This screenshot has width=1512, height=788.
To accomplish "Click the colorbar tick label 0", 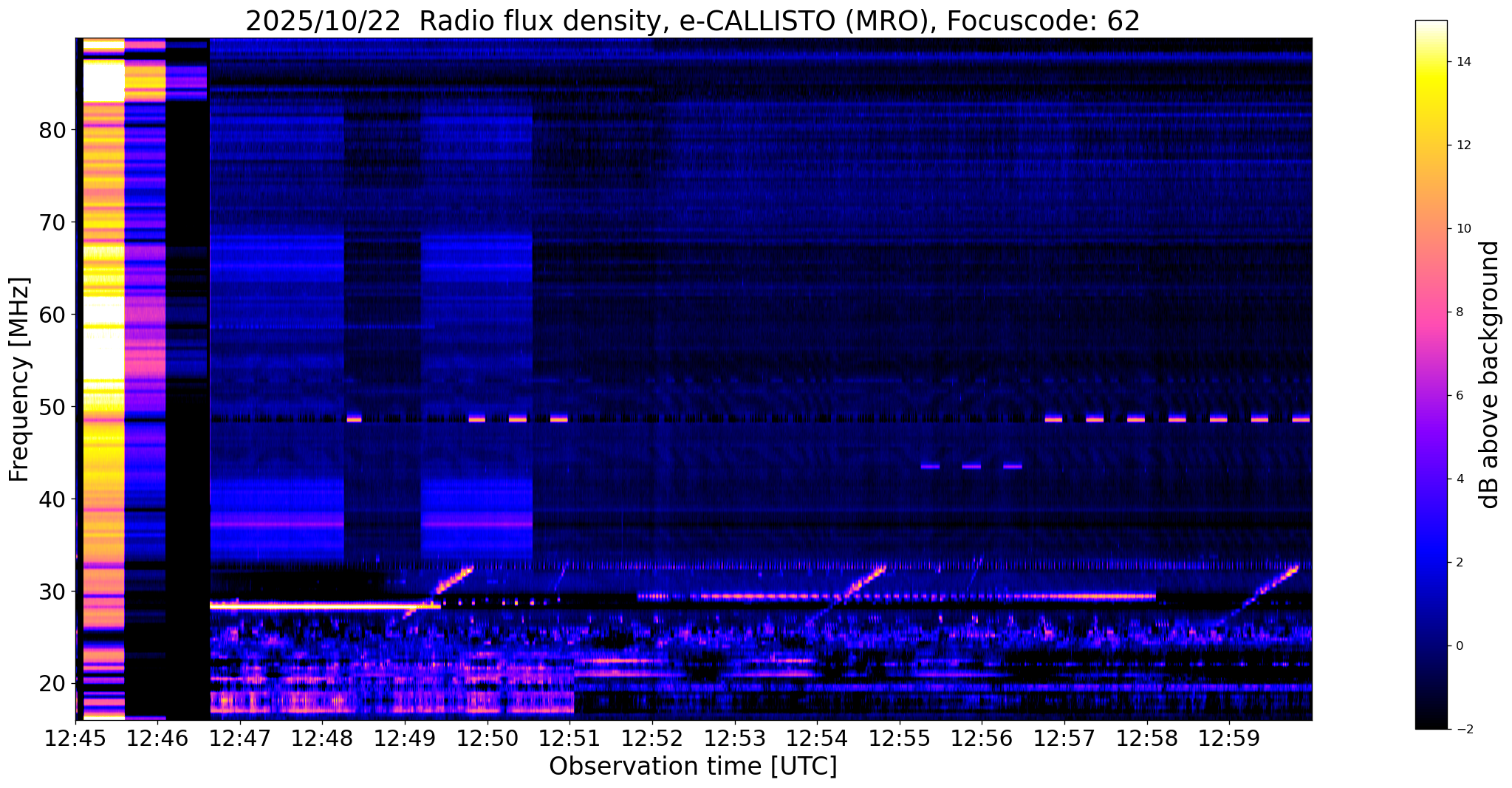I will click(x=1459, y=646).
